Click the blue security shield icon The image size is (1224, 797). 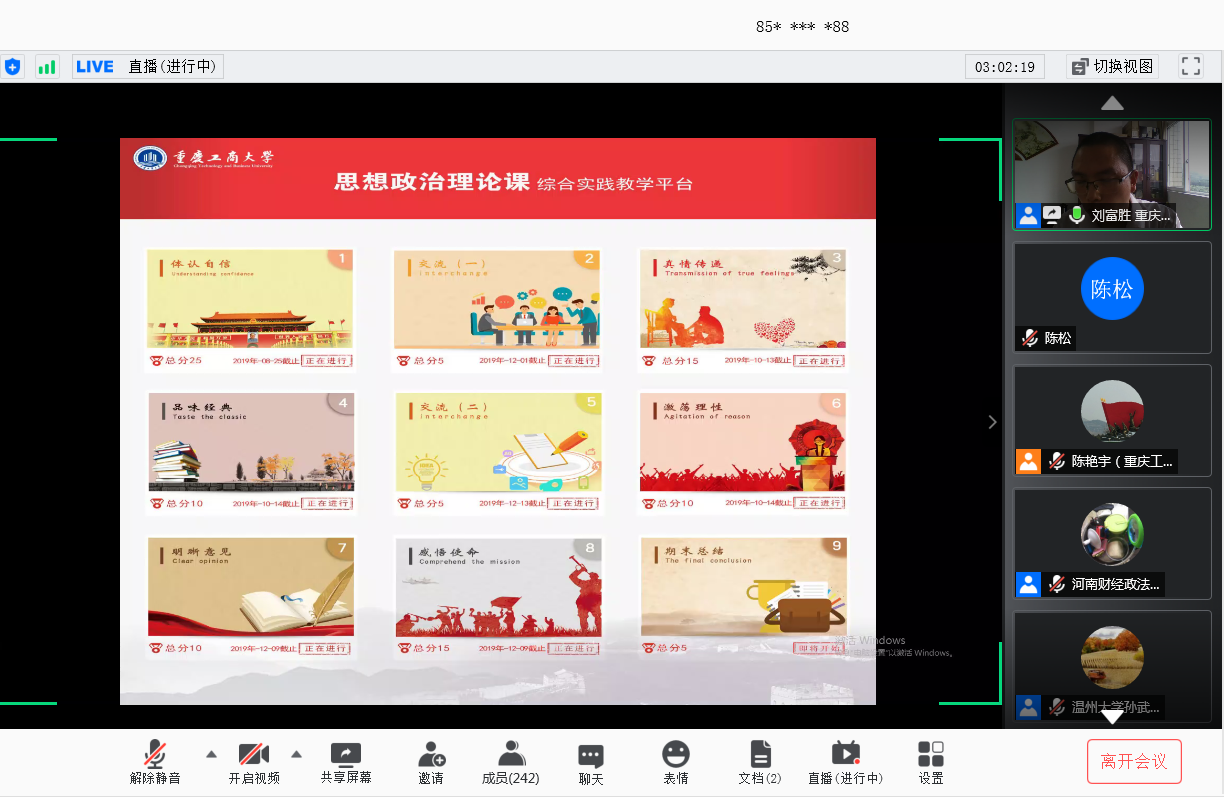tap(12, 67)
